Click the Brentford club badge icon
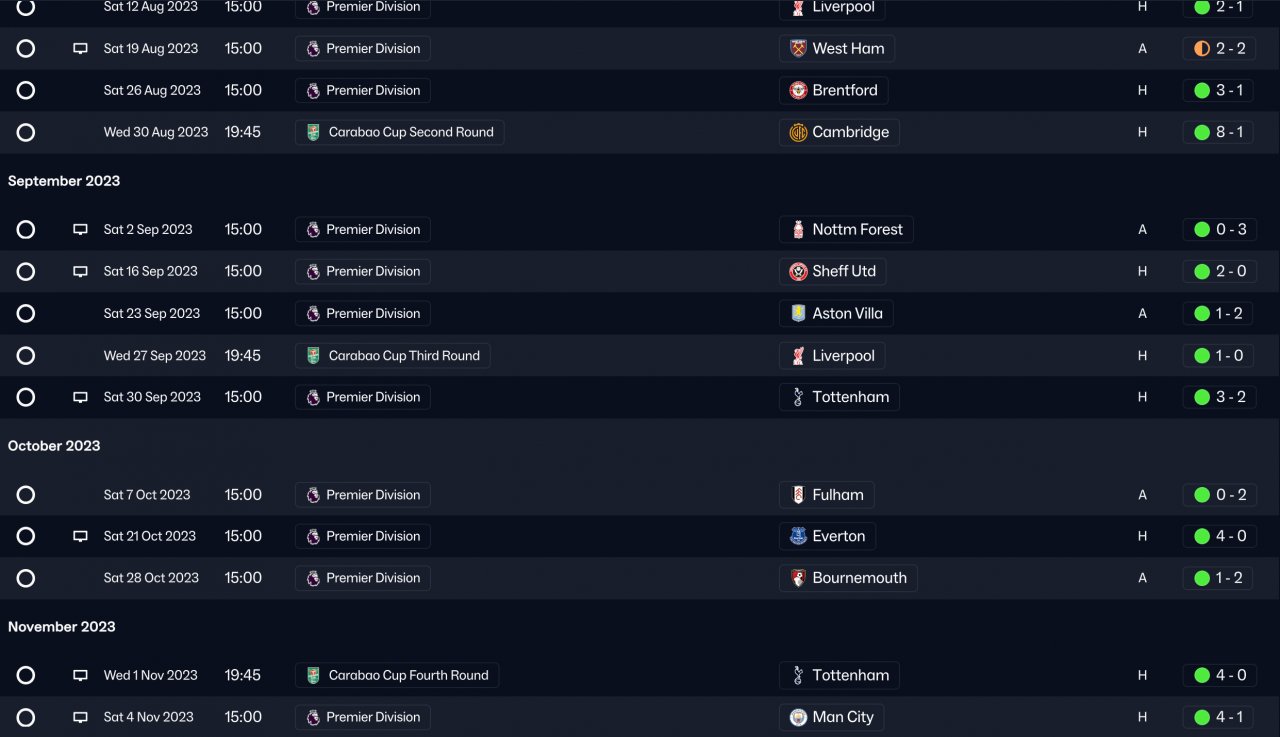 [x=798, y=91]
